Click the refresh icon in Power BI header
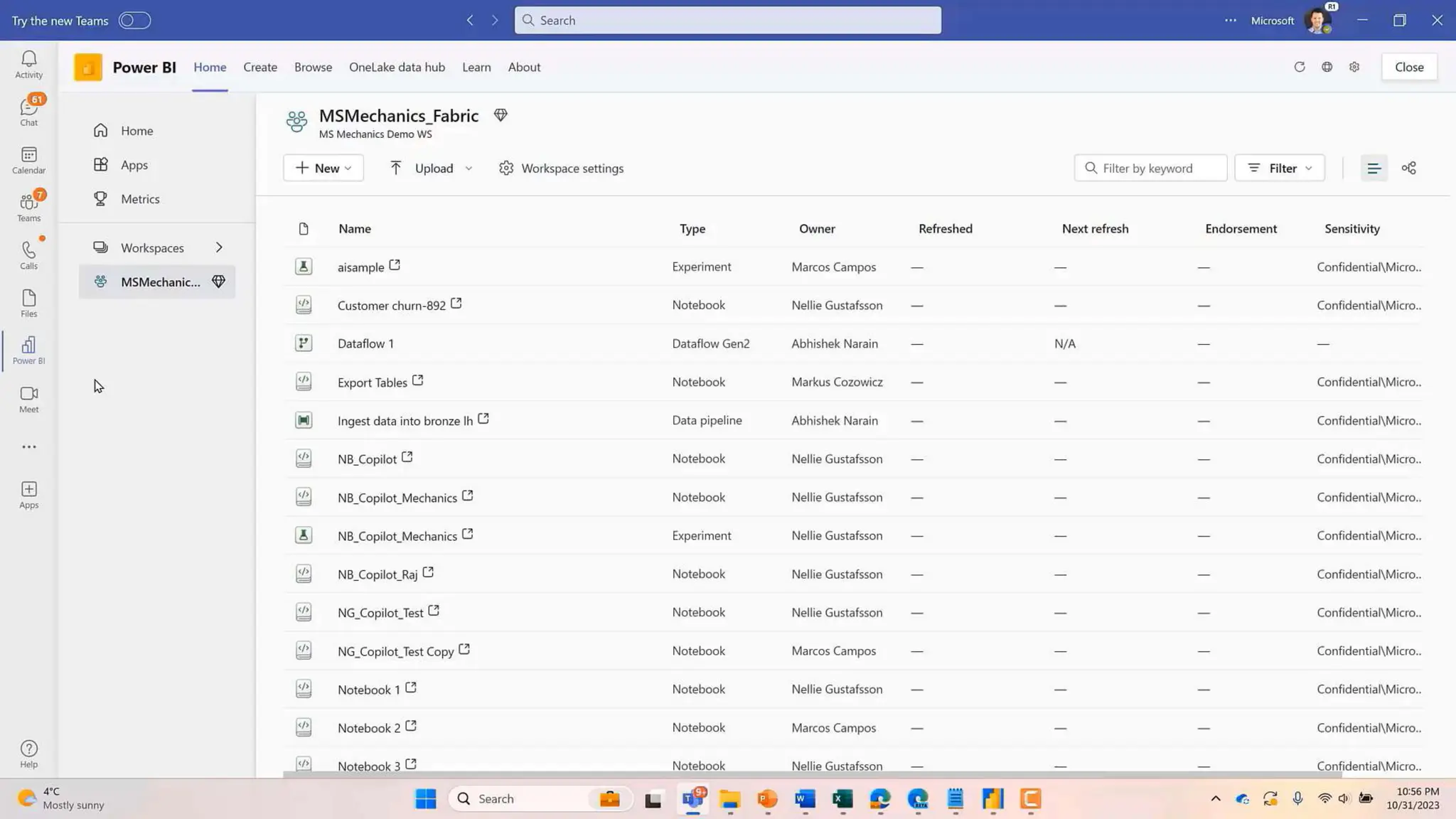Viewport: 1456px width, 819px height. coord(1299,67)
